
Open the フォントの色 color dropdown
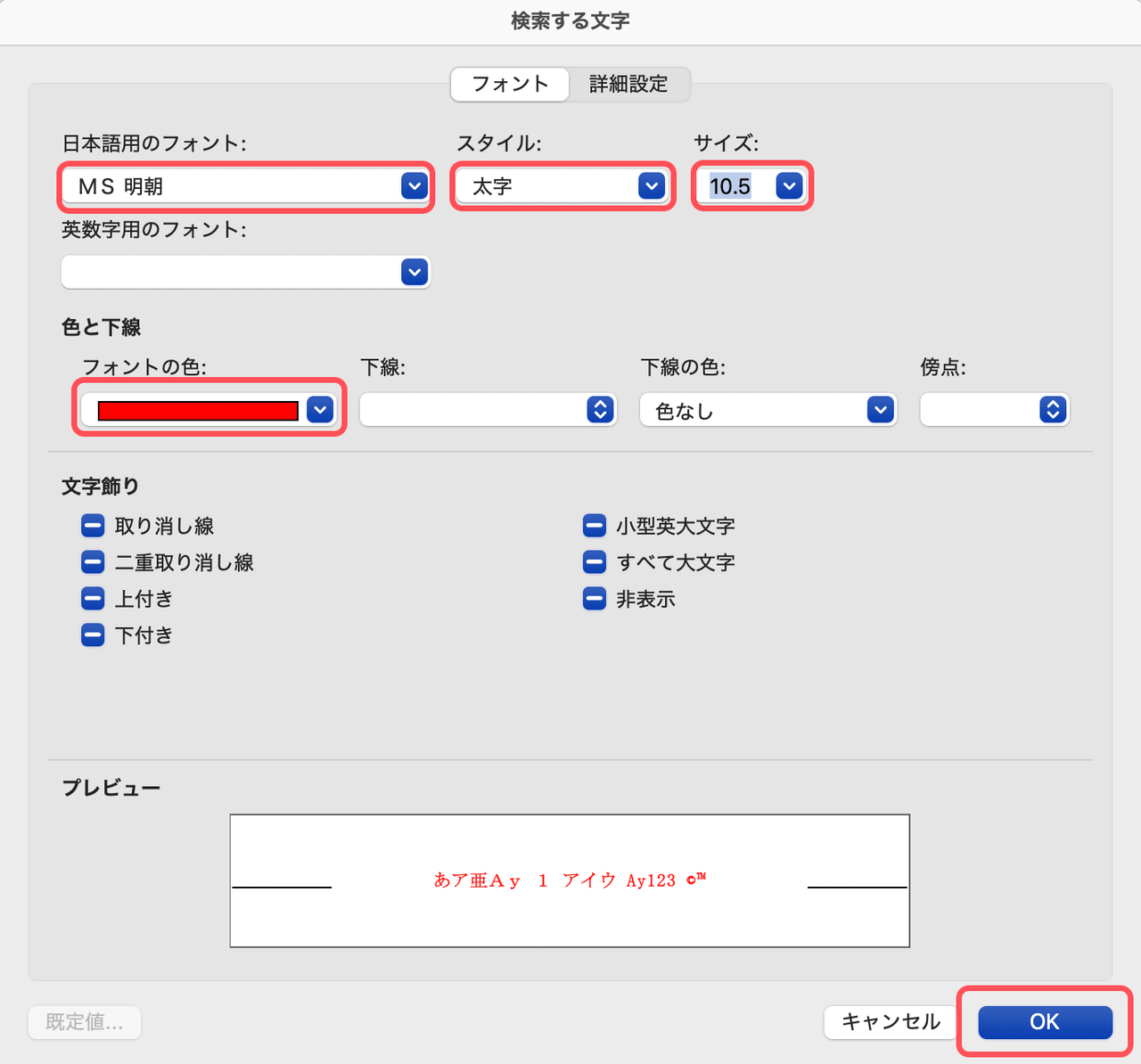320,410
